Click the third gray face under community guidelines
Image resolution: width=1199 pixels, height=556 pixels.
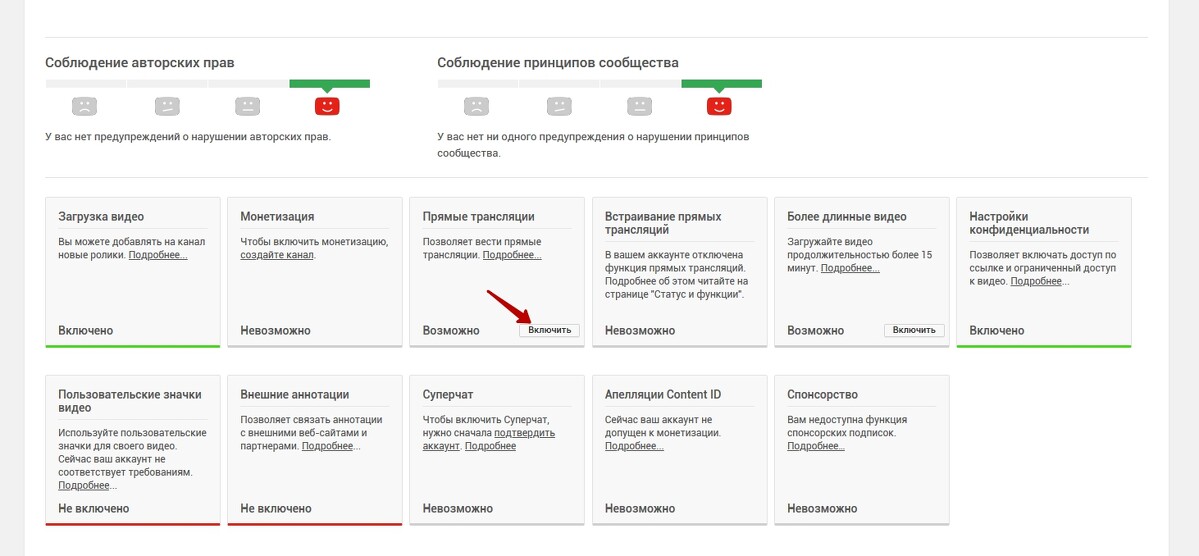pos(639,105)
